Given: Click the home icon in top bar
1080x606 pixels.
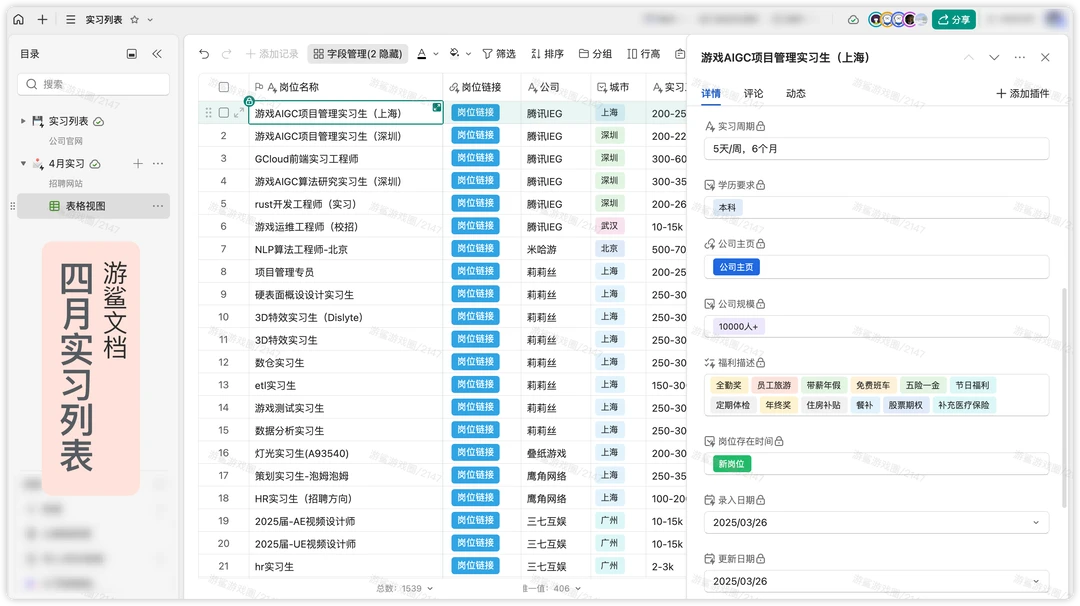Looking at the screenshot, I should [18, 19].
